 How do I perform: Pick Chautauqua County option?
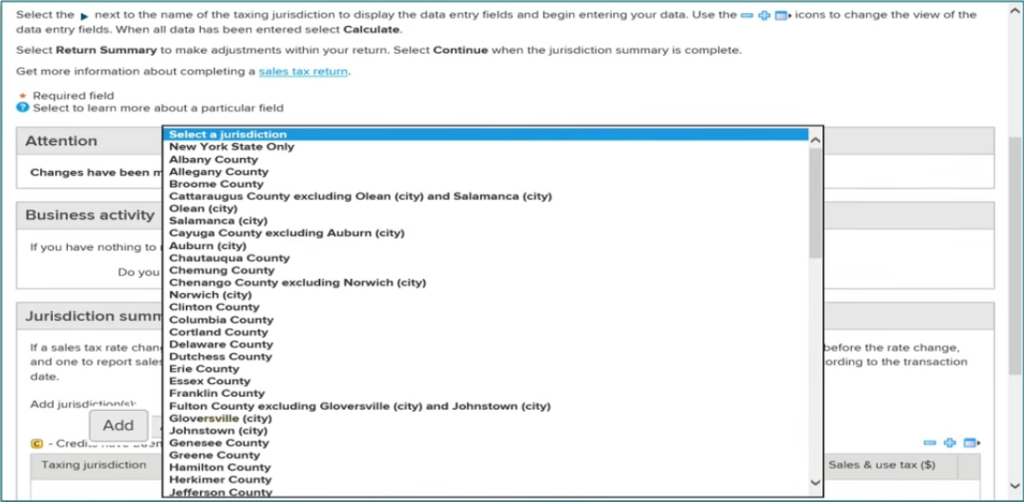coord(485,258)
